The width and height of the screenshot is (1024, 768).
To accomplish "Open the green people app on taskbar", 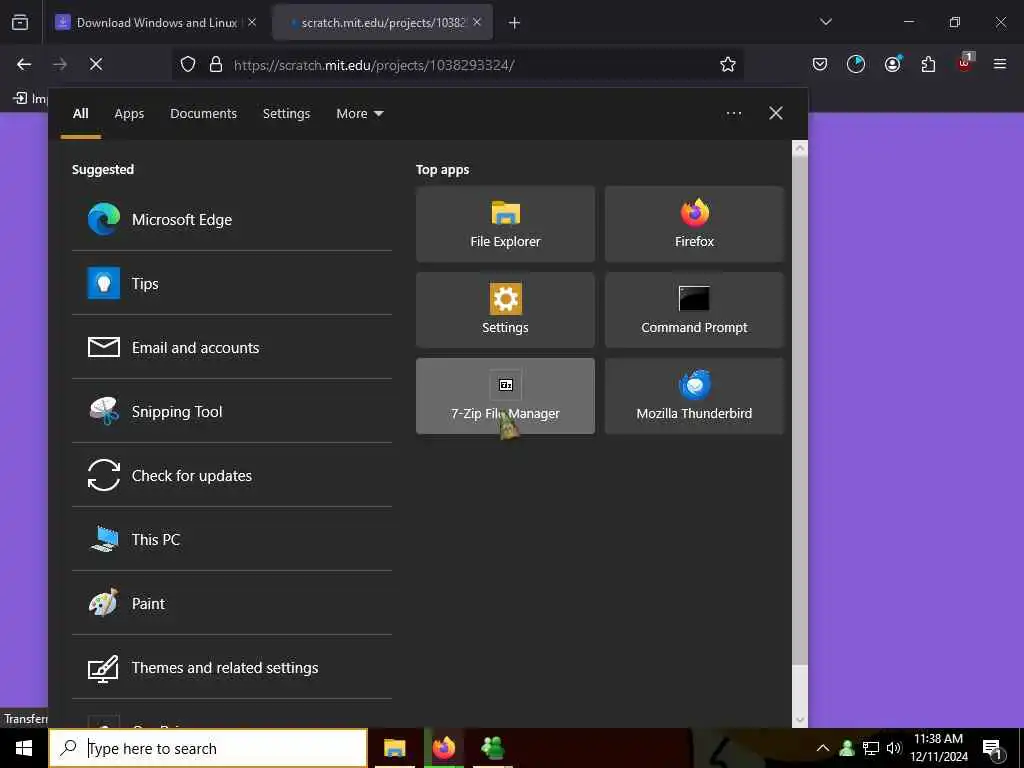I will coord(492,748).
